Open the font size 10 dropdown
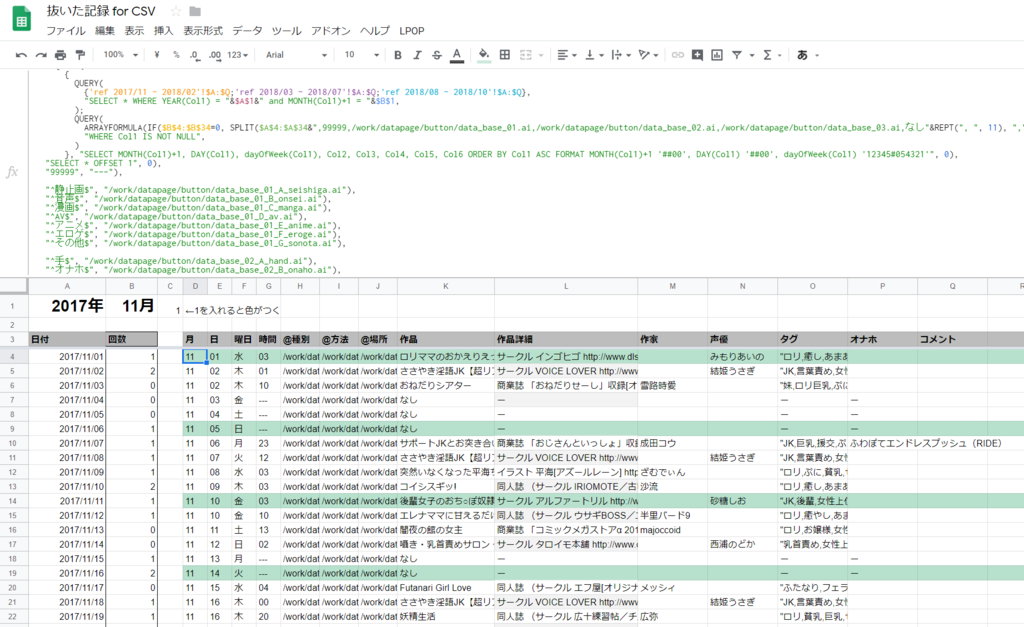This screenshot has width=1024, height=627. tap(361, 55)
